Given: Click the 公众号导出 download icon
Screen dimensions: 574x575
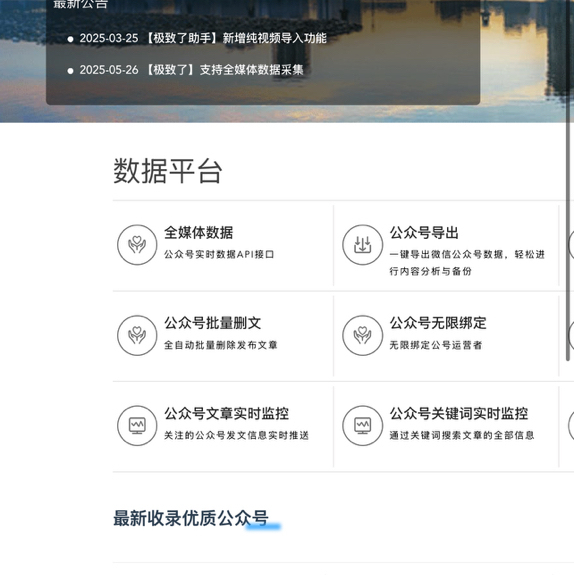Looking at the screenshot, I should [362, 245].
